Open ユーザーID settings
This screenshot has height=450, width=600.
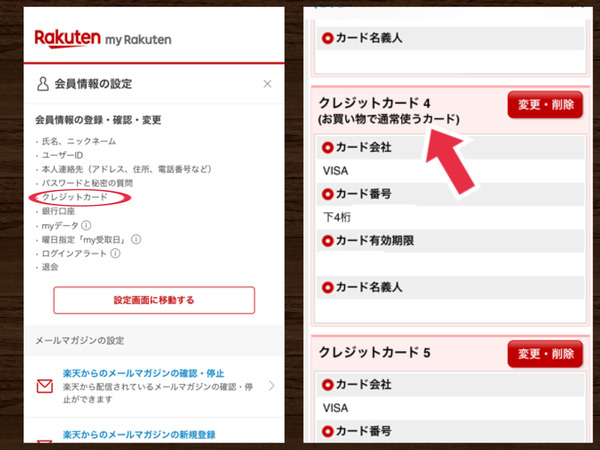tap(62, 155)
